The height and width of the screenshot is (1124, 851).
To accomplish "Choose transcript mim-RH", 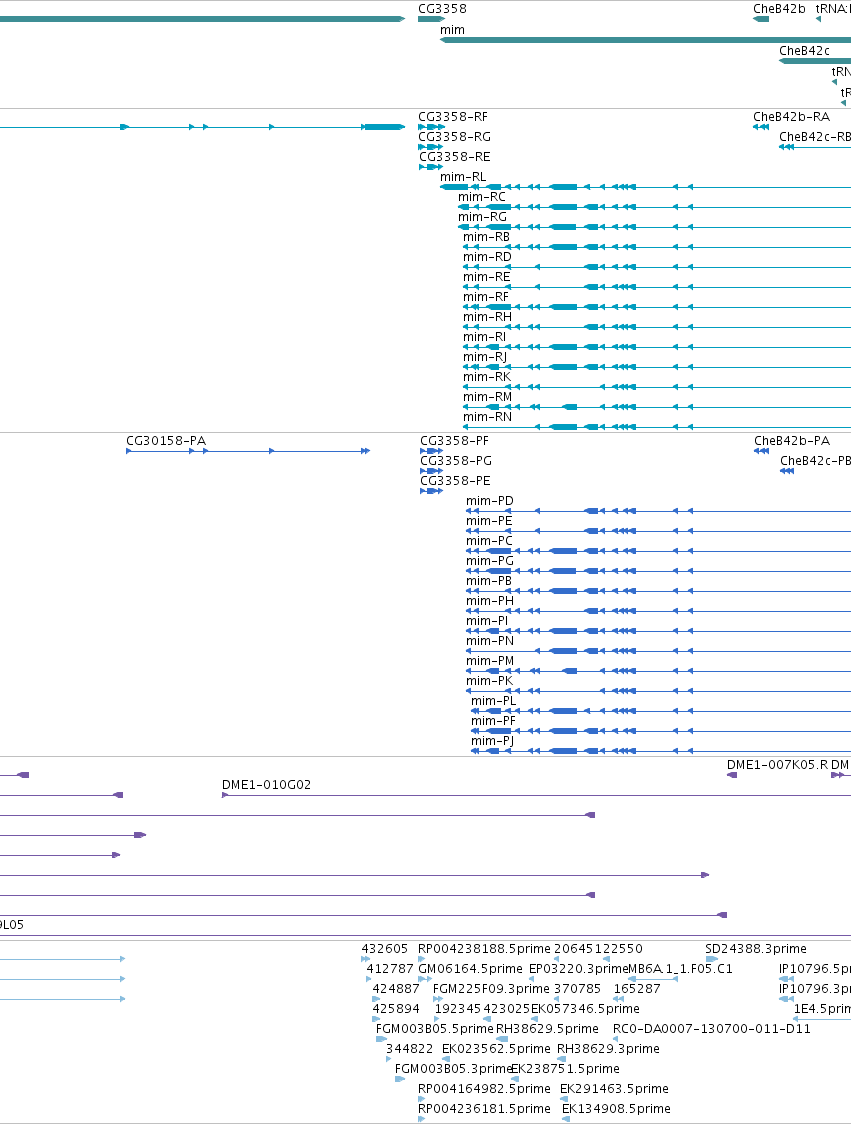I will click(488, 318).
